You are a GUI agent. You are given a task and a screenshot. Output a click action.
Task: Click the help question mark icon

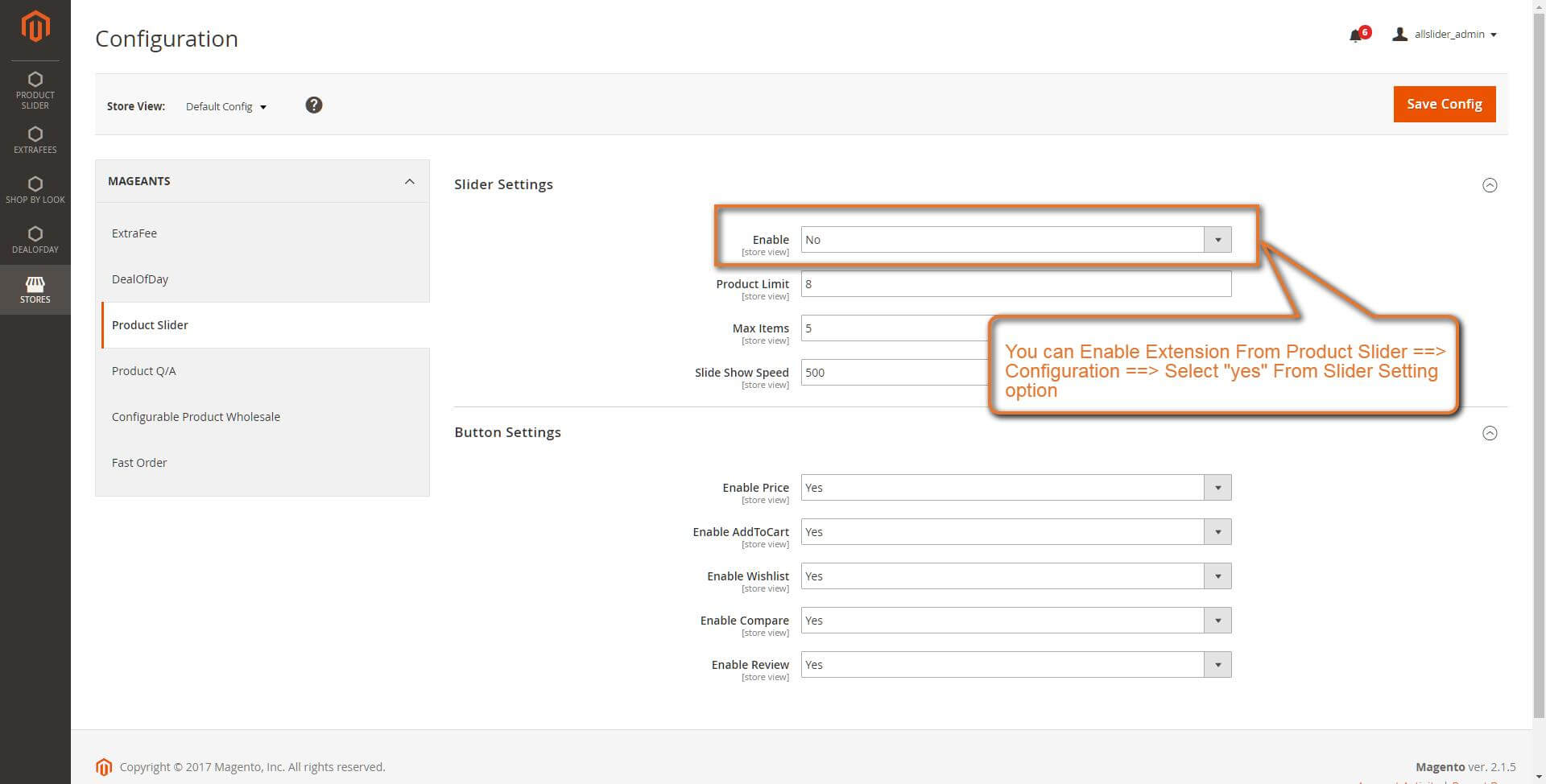(314, 105)
